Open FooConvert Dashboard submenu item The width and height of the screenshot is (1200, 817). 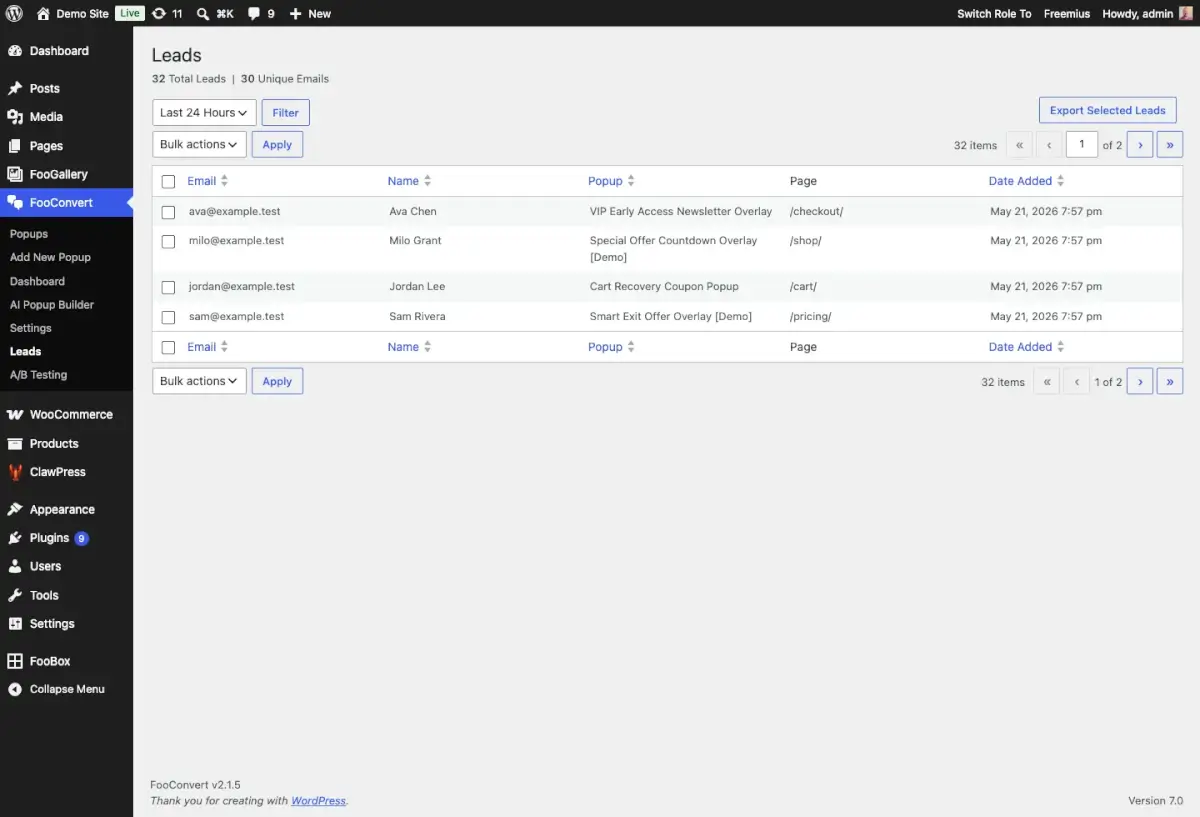37,282
